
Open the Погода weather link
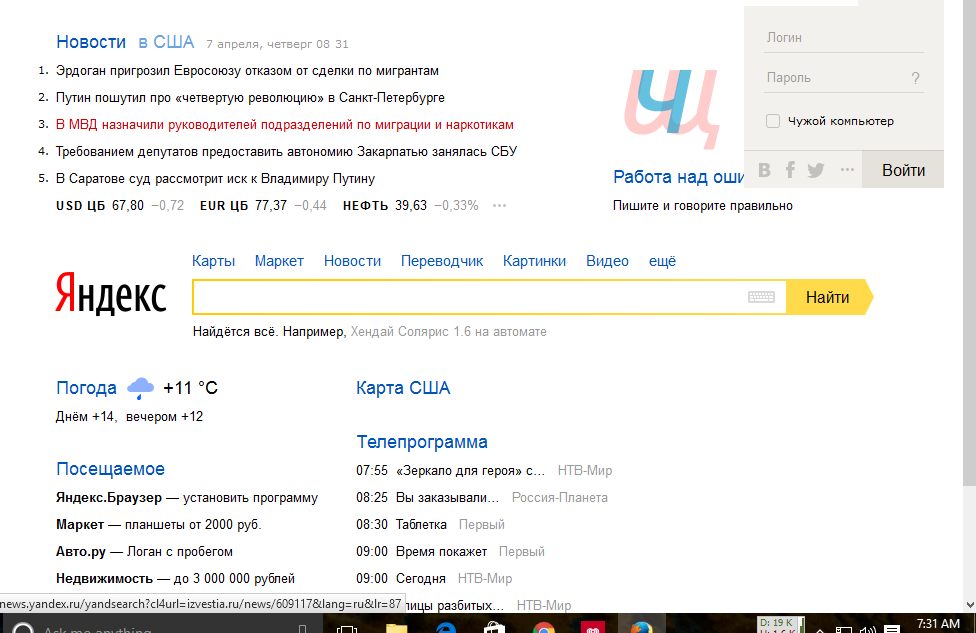(x=86, y=388)
